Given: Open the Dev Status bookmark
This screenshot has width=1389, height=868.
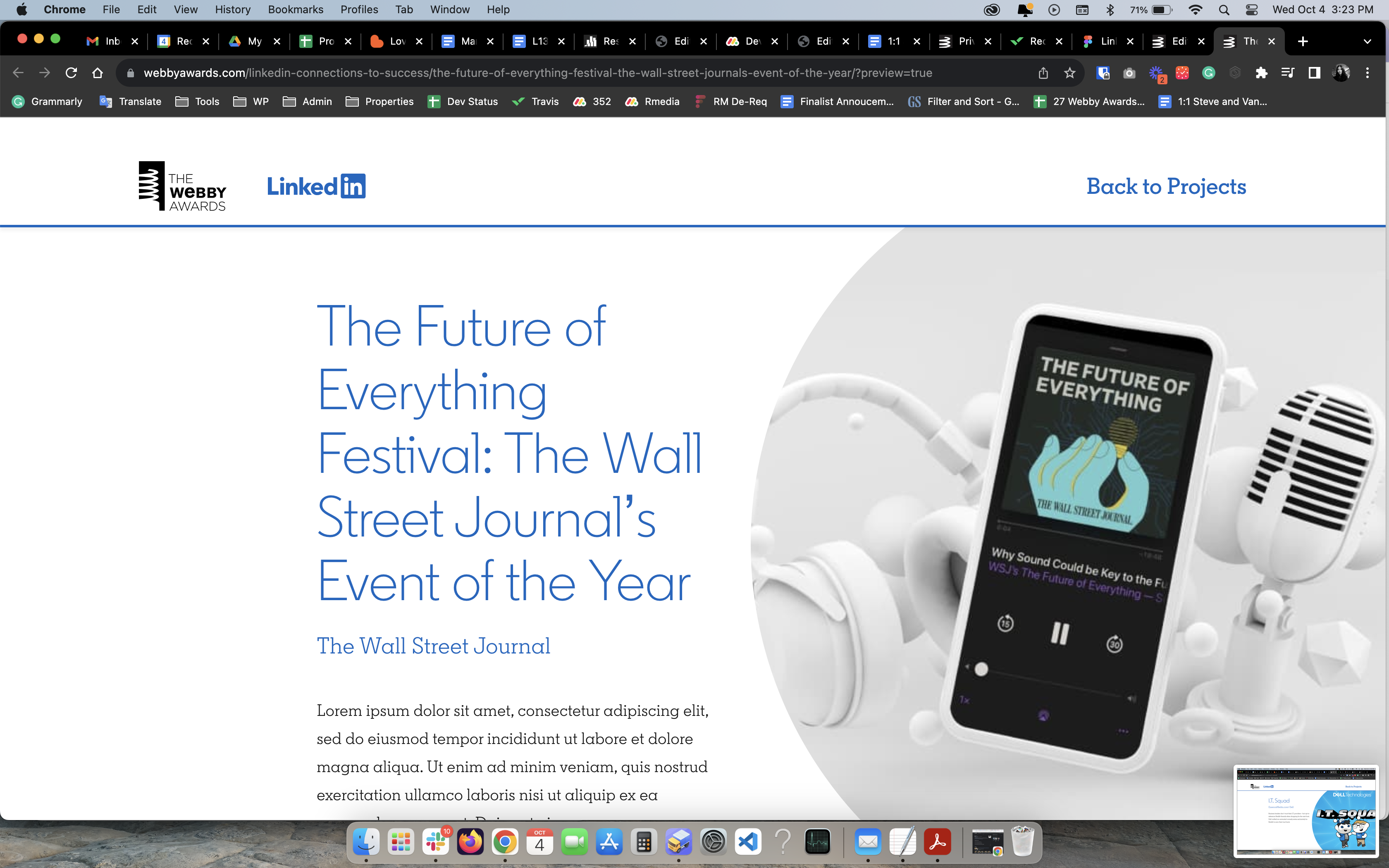Looking at the screenshot, I should tap(463, 102).
